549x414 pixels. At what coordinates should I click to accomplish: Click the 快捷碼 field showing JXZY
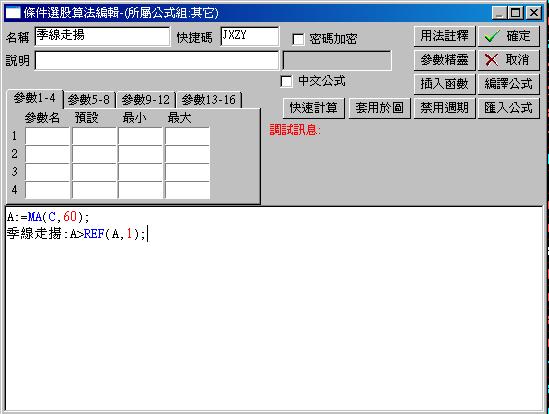(250, 36)
